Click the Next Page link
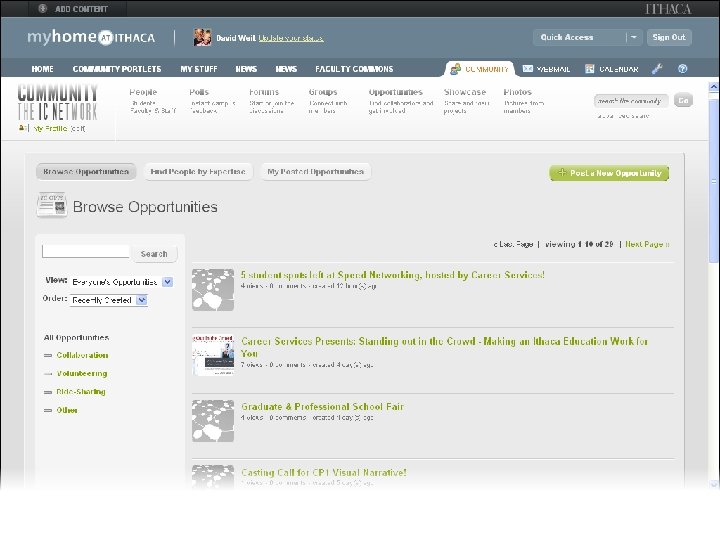 [647, 244]
